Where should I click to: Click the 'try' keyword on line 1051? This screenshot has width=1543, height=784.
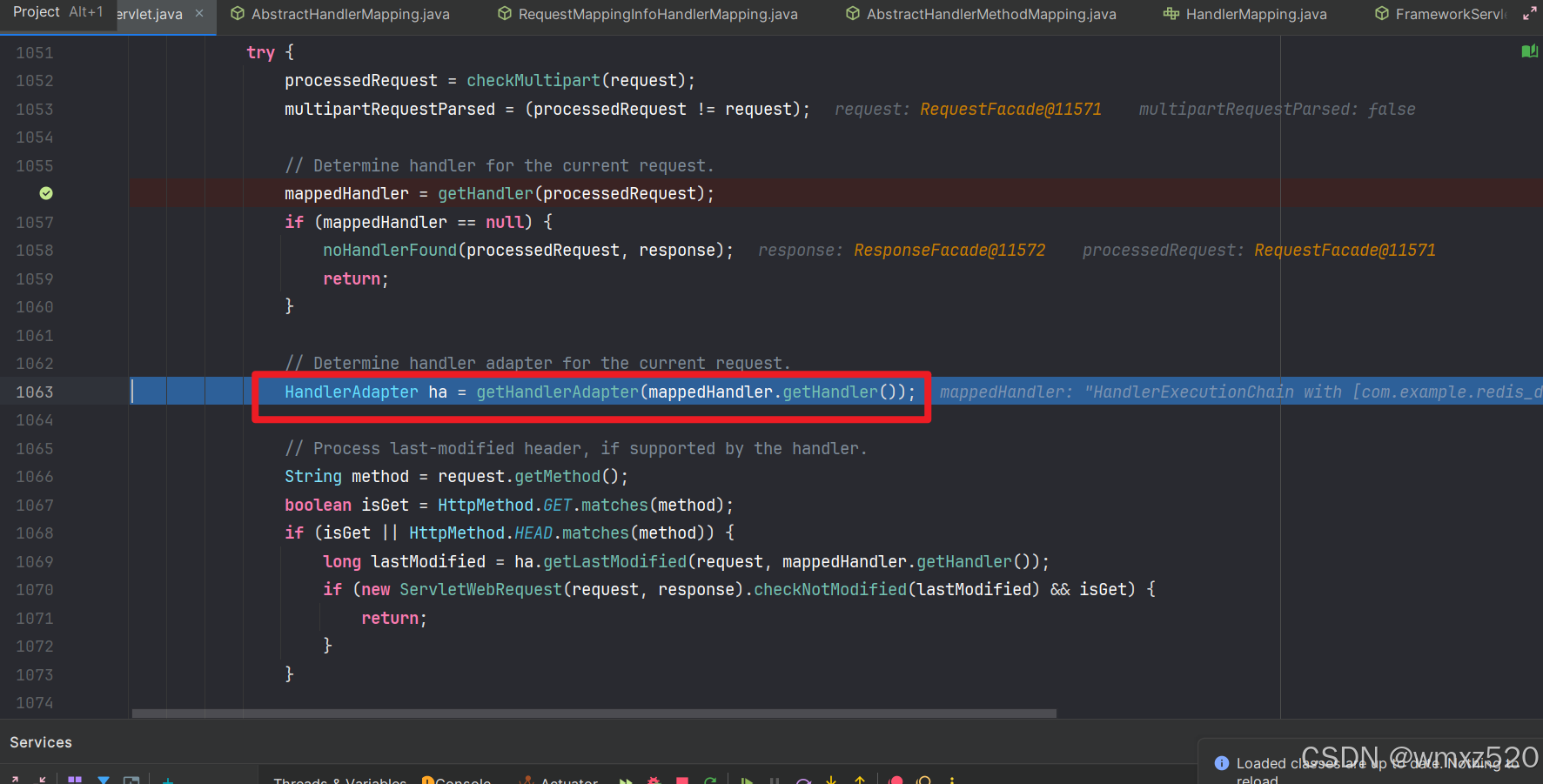(x=260, y=52)
